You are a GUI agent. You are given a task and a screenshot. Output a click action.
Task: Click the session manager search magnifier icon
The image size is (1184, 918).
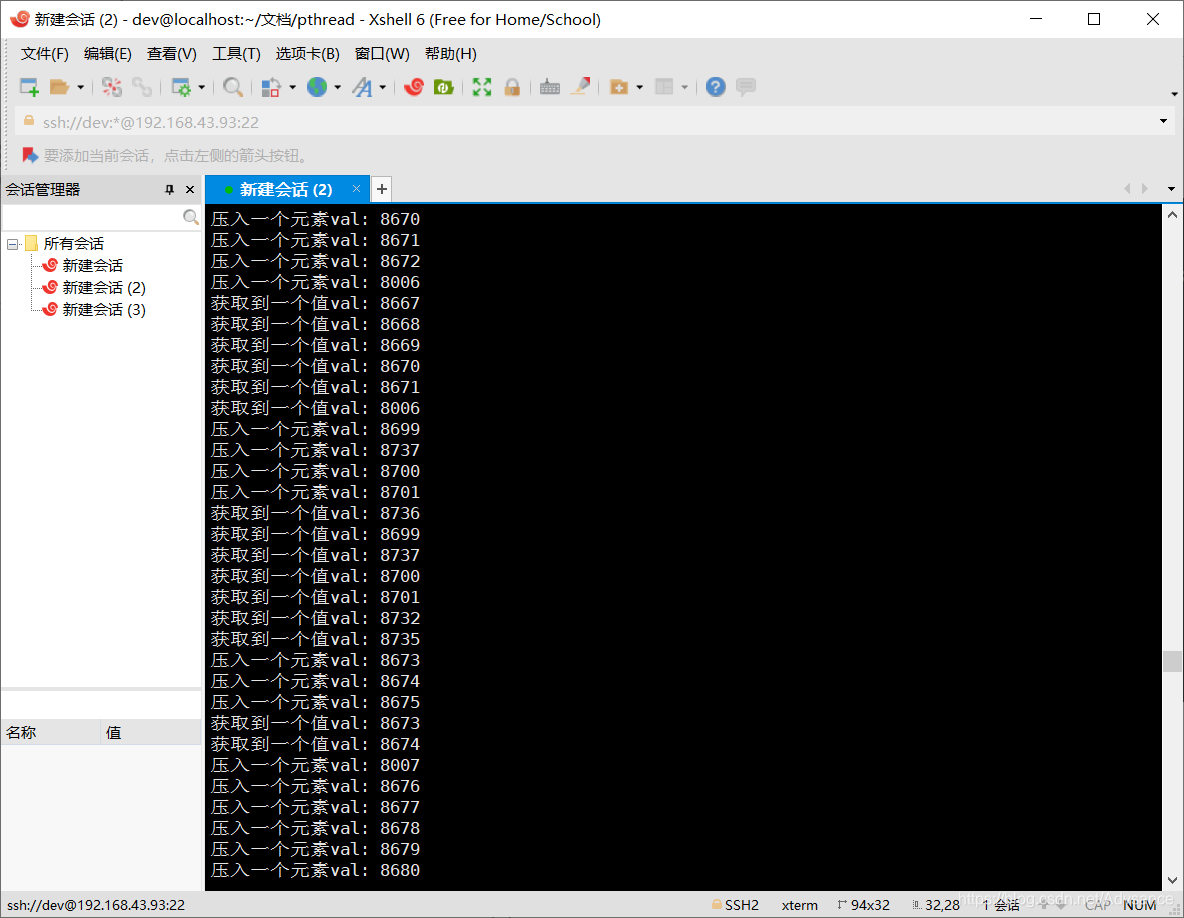pos(191,217)
